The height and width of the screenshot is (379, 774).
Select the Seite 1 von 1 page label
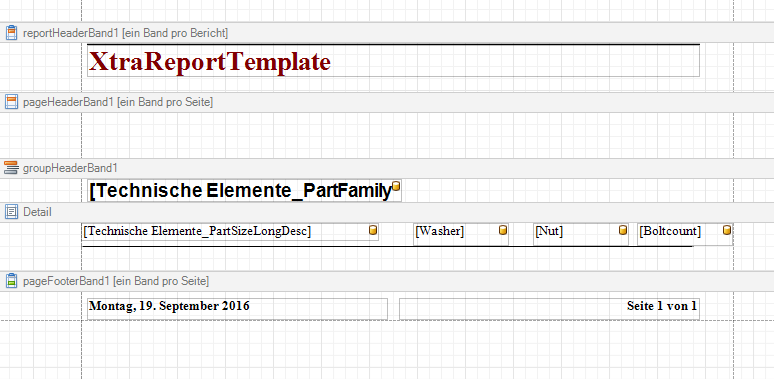[549, 309]
